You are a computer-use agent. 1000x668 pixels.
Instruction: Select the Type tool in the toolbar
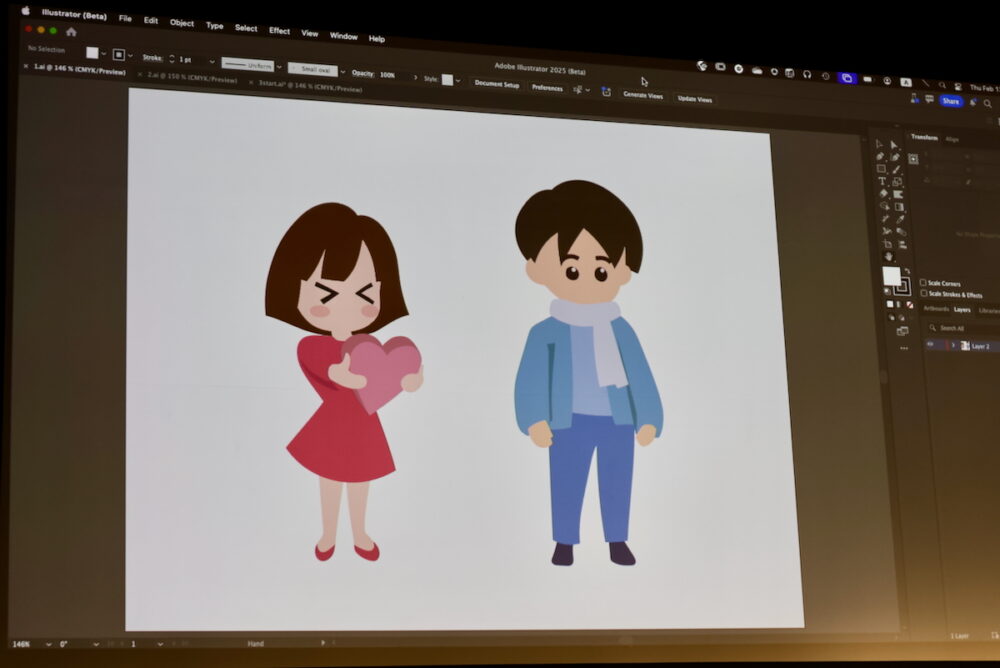pyautogui.click(x=883, y=182)
